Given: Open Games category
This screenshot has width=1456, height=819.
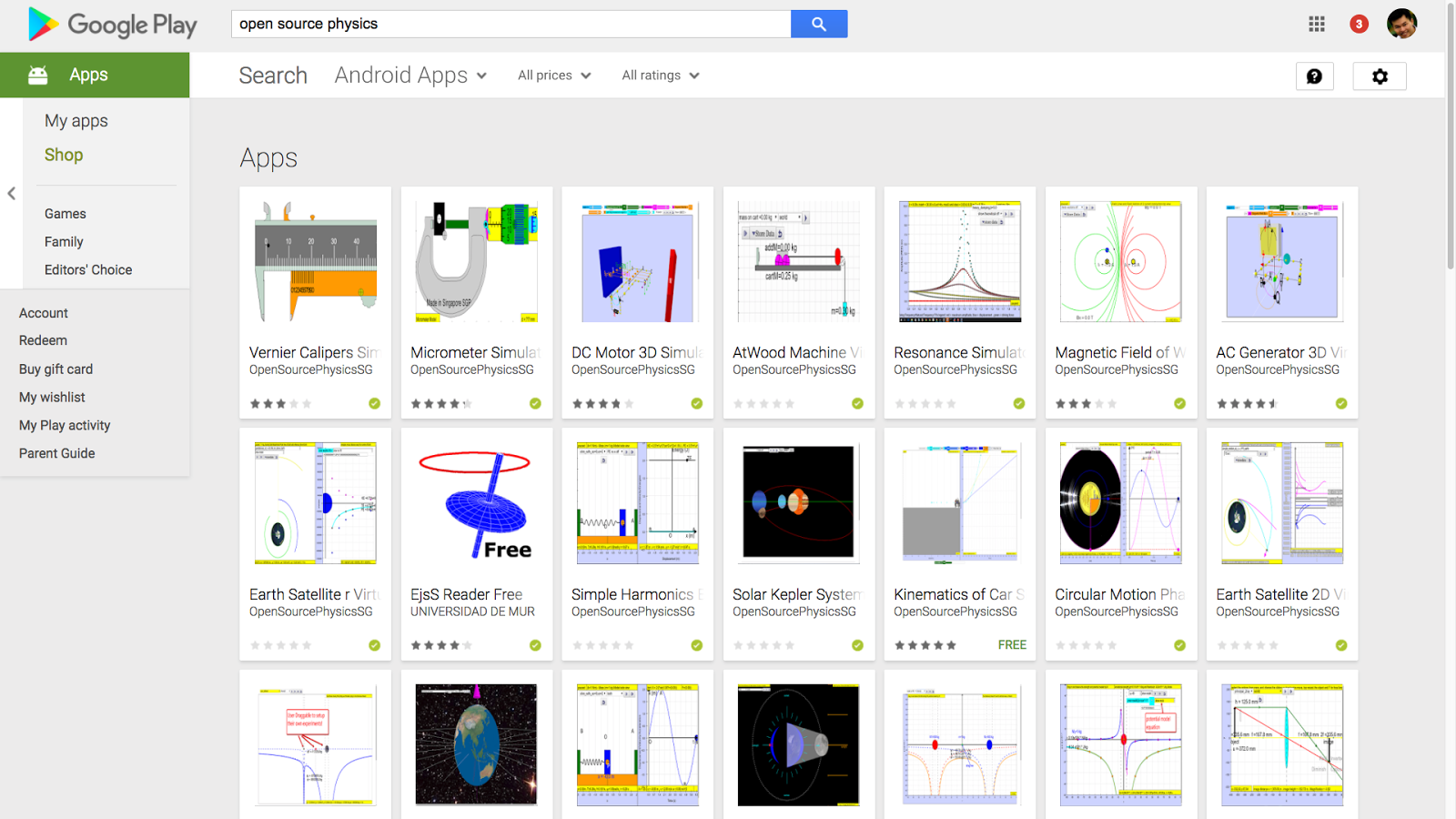Looking at the screenshot, I should pos(66,214).
